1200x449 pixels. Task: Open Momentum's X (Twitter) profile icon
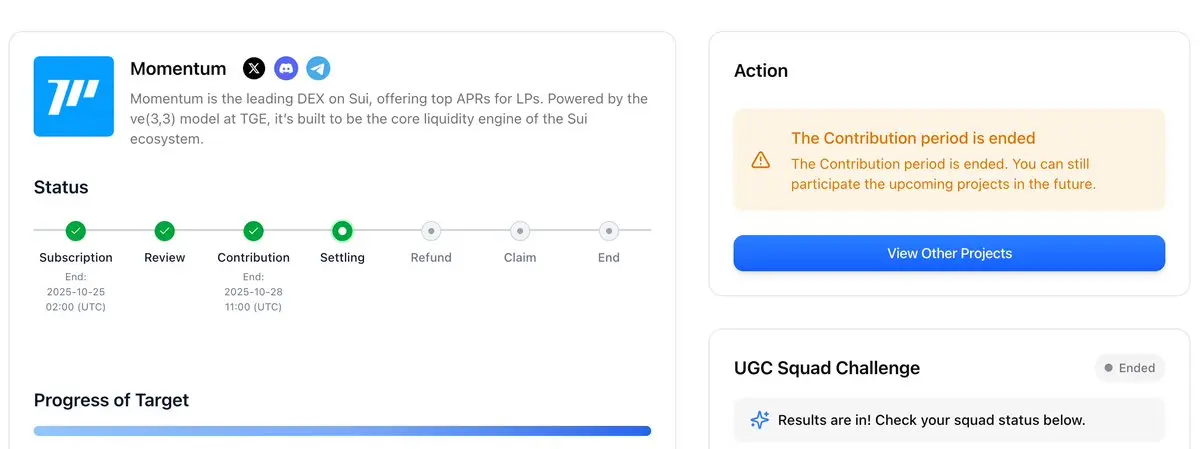[x=255, y=68]
